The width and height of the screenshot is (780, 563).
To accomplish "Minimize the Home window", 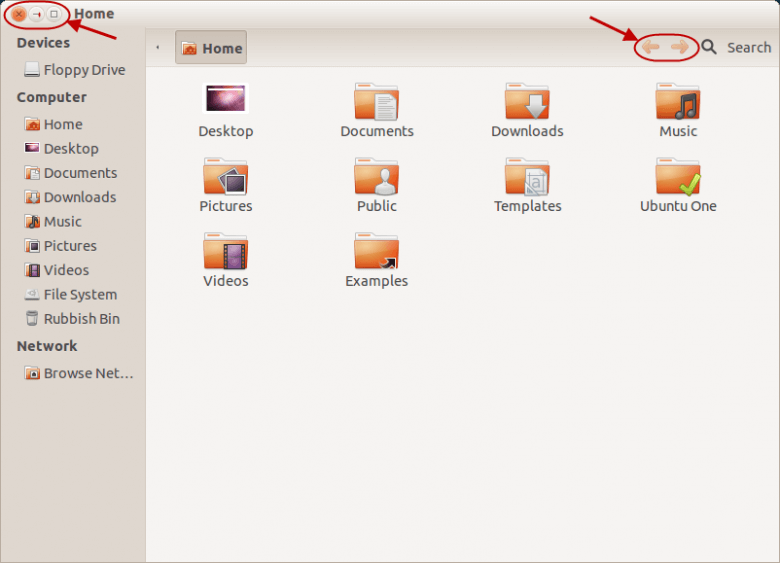I will point(37,14).
